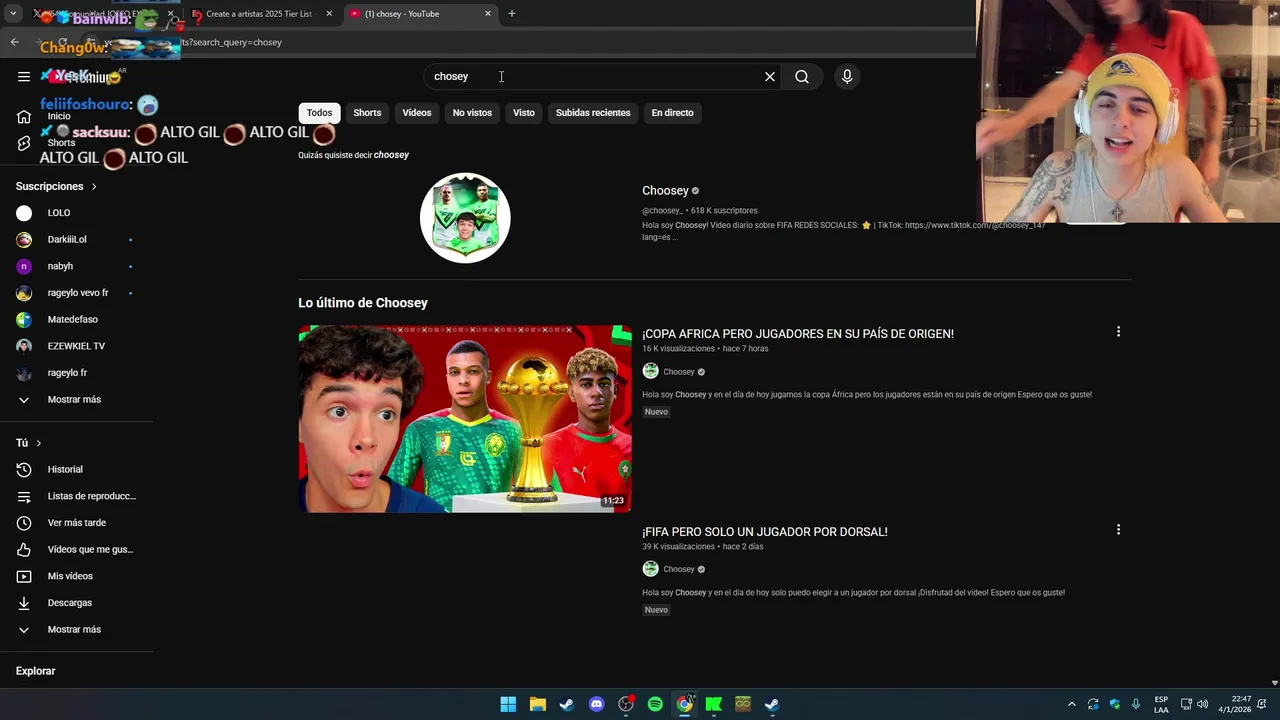Open volume control in system tray
Image resolution: width=1280 pixels, height=720 pixels.
pos(1202,704)
